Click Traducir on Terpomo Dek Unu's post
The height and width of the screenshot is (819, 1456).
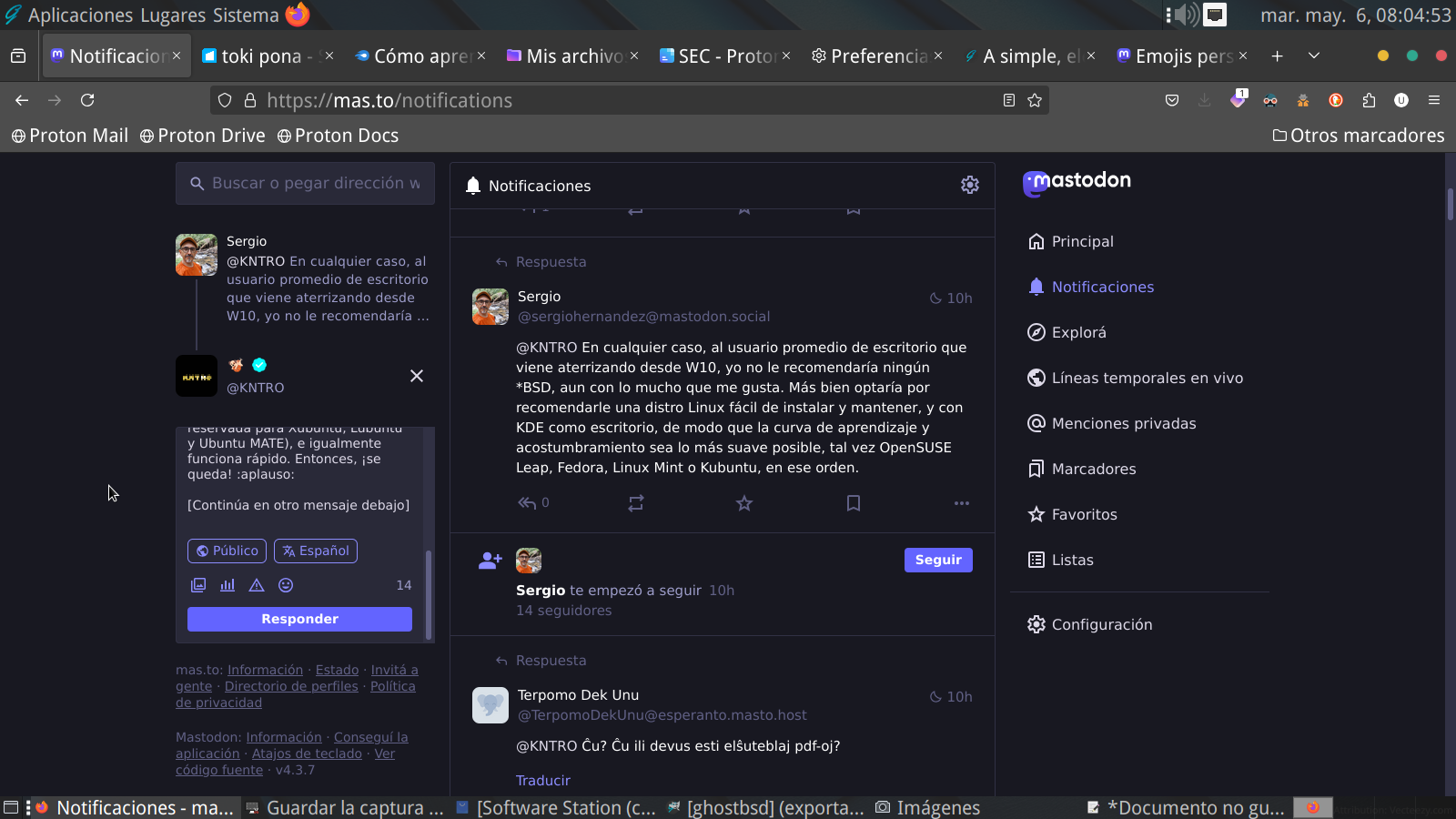click(x=543, y=781)
